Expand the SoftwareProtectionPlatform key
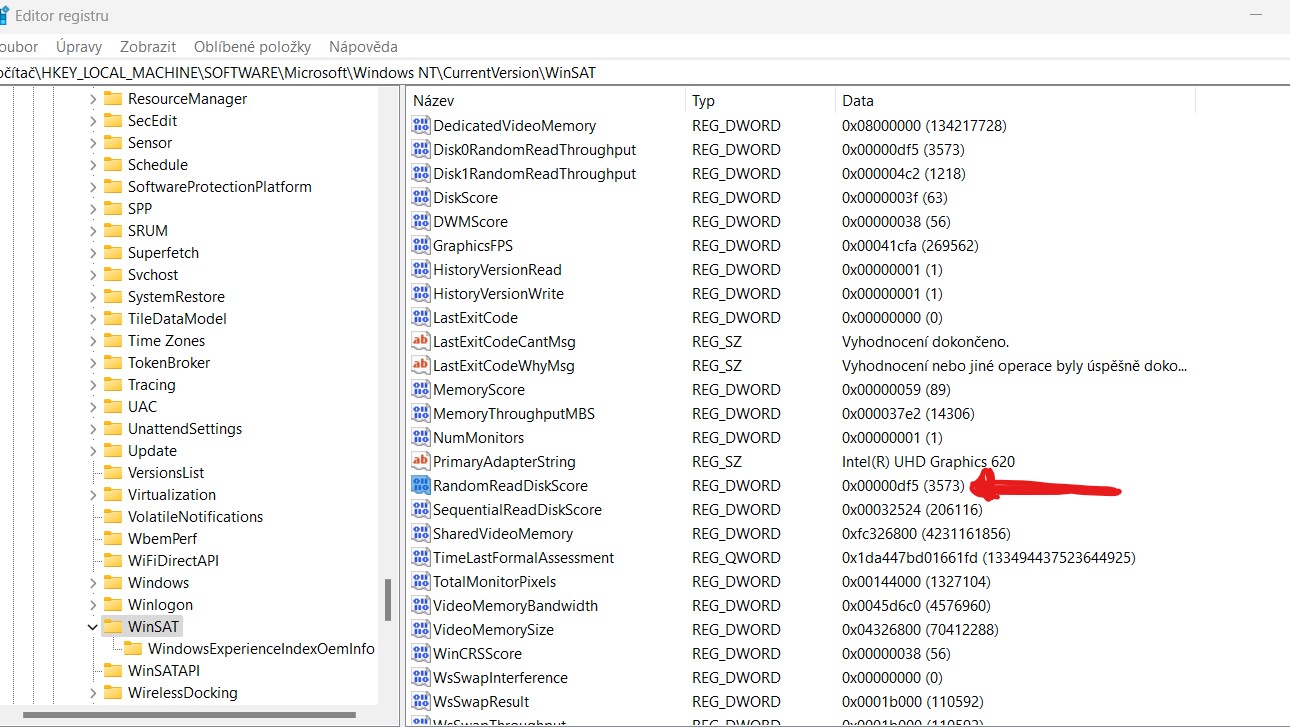The height and width of the screenshot is (727, 1290). pos(93,186)
